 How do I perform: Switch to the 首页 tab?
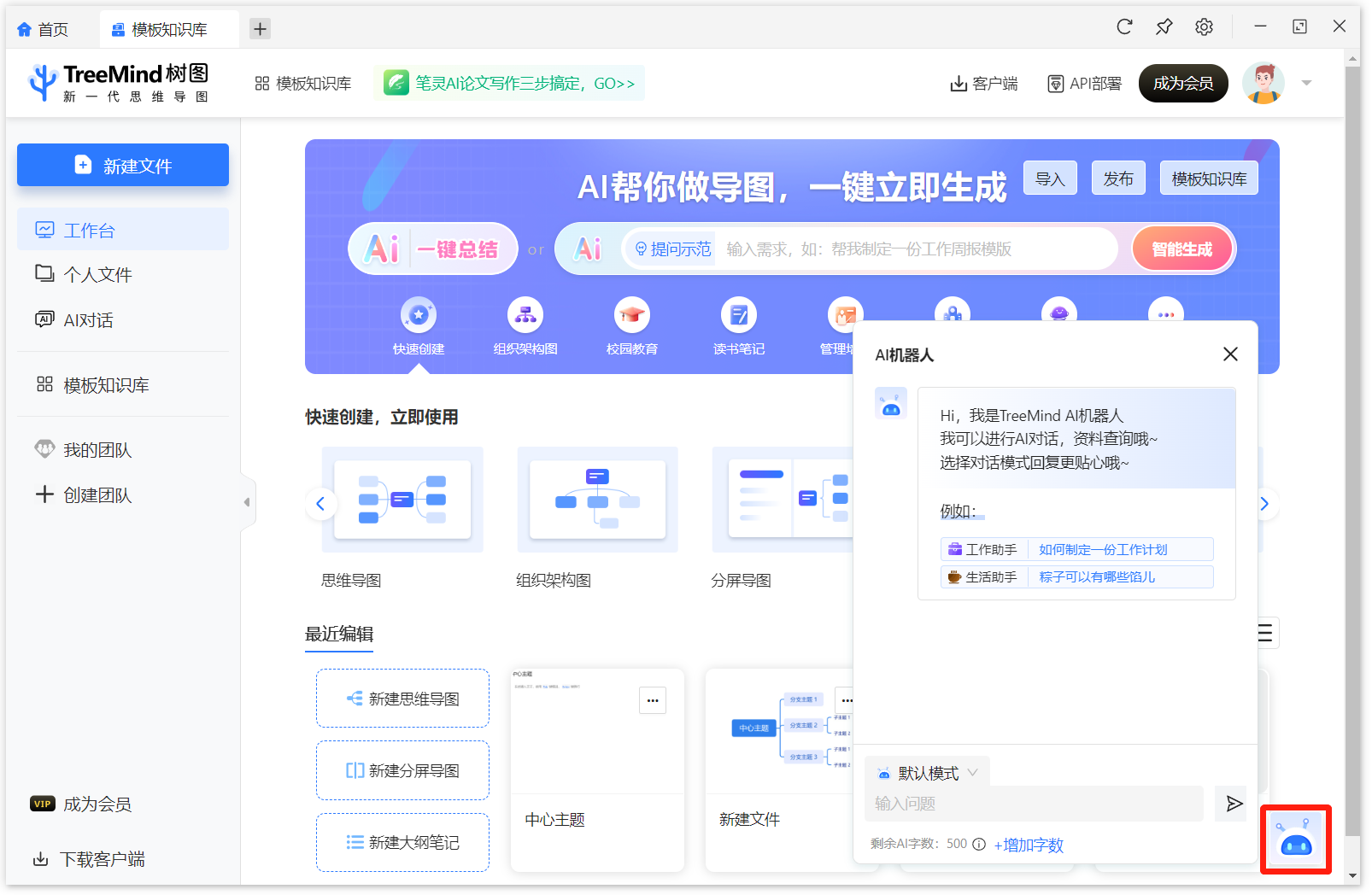(x=43, y=29)
